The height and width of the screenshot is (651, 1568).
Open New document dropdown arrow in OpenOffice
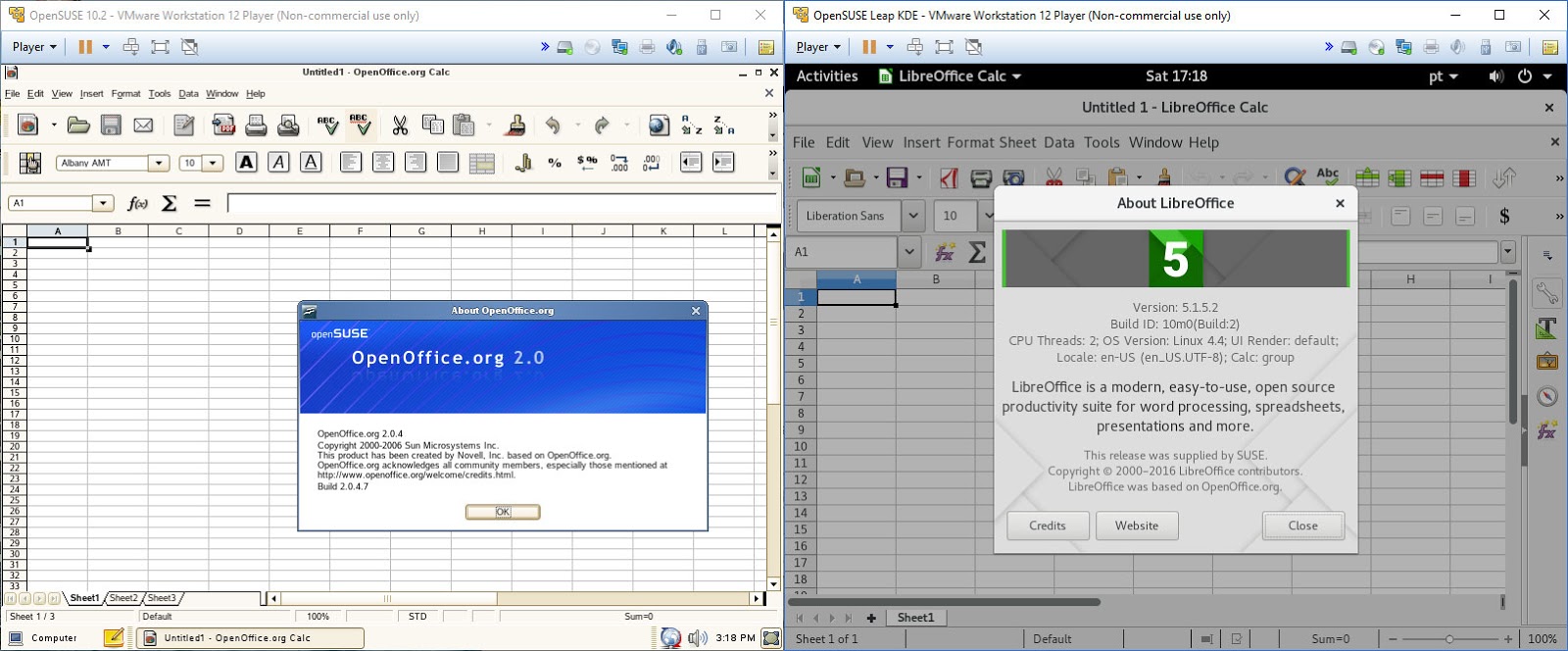click(x=54, y=125)
